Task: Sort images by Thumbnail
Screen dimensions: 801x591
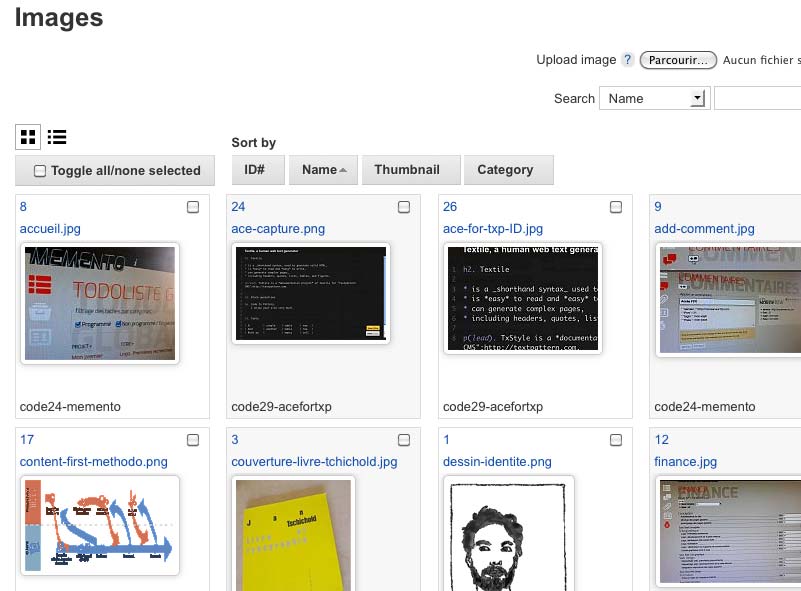Action: click(411, 170)
